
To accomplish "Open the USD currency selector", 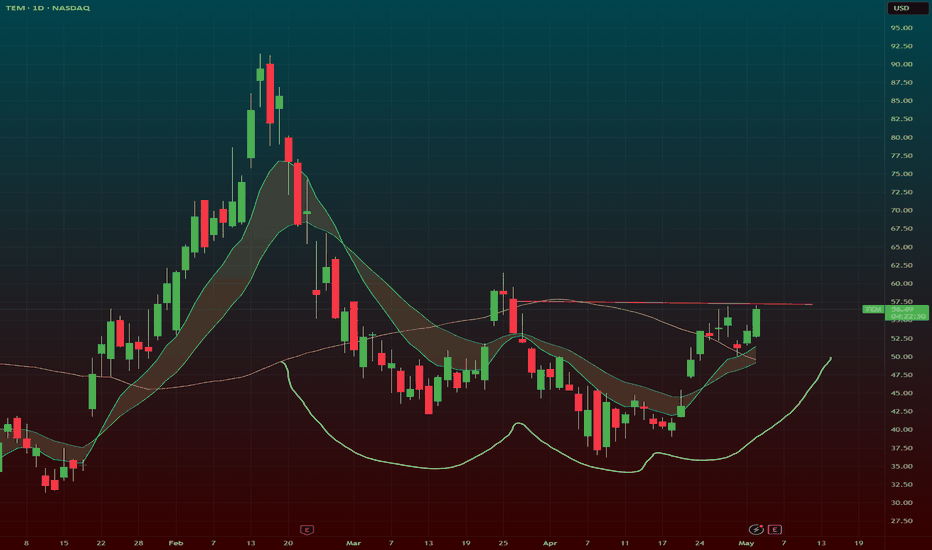I will coord(908,8).
